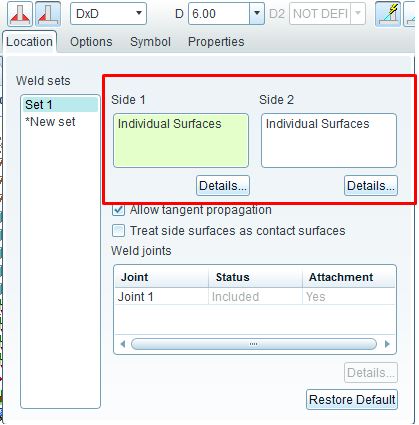Click the Joint column header
The image size is (419, 425).
click(x=162, y=277)
